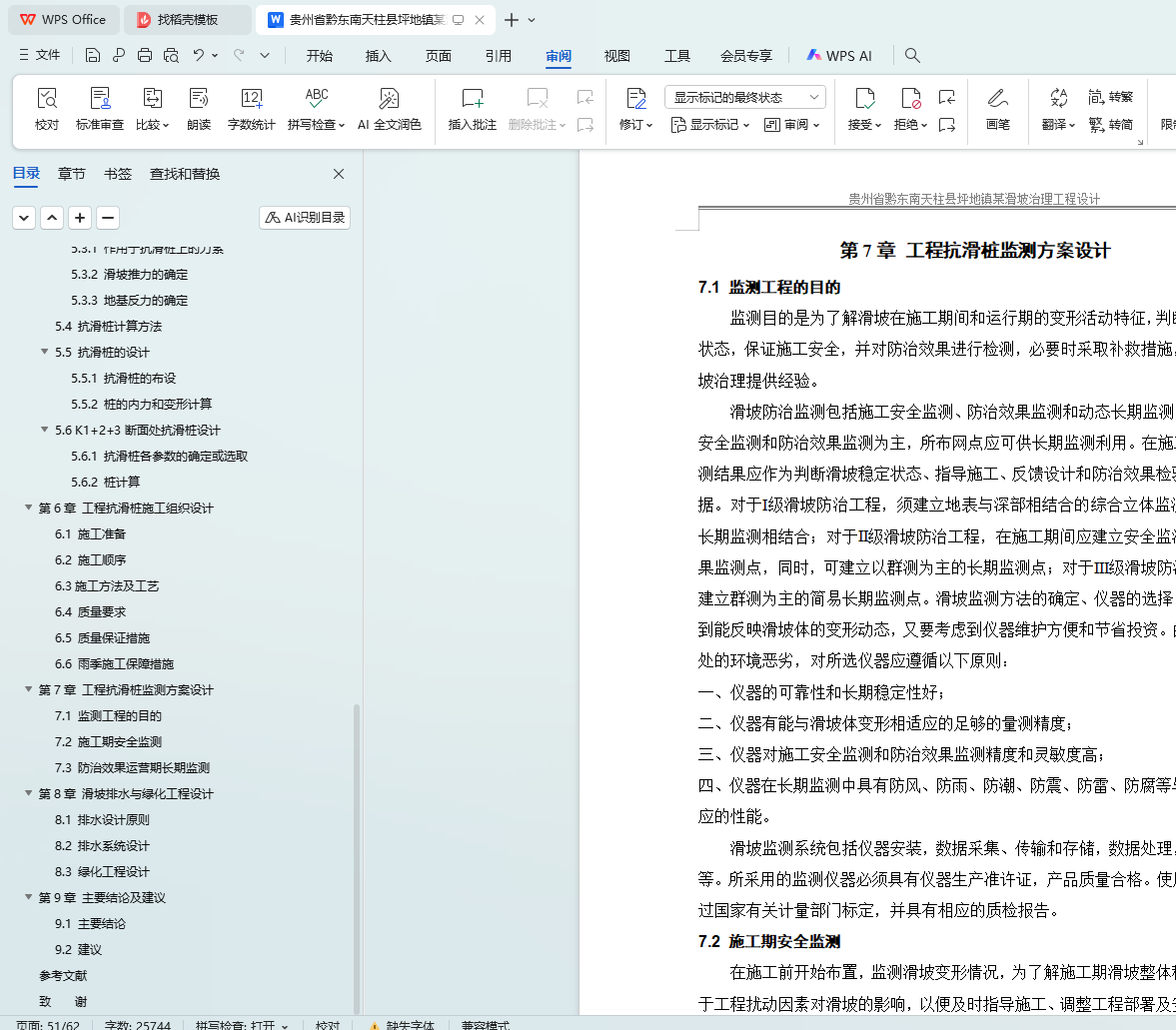The width and height of the screenshot is (1176, 1030).
Task: Collapse 第 8 章 滑坡排水 outline node
Action: click(x=29, y=794)
